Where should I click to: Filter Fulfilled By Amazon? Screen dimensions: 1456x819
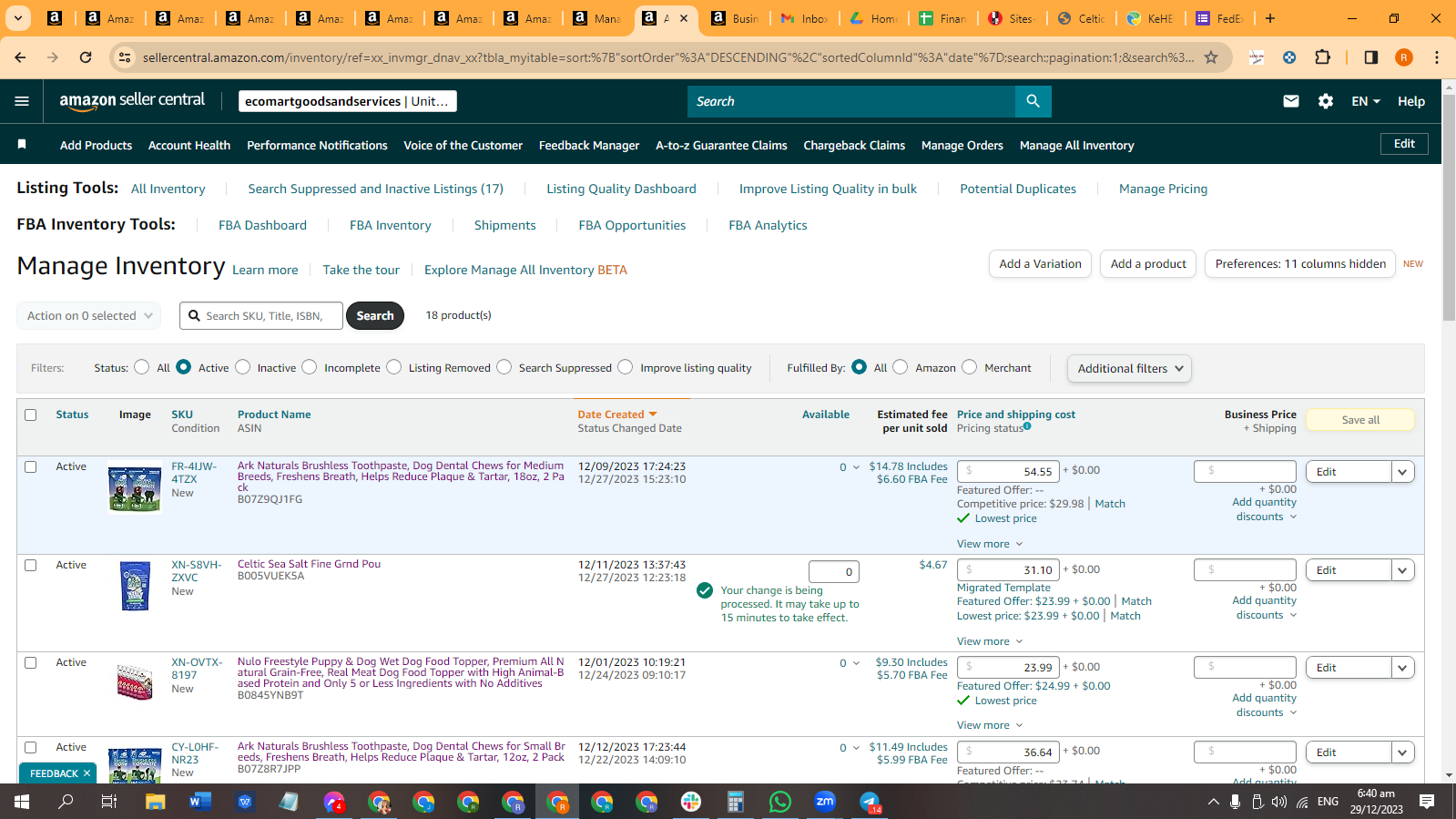coord(901,367)
